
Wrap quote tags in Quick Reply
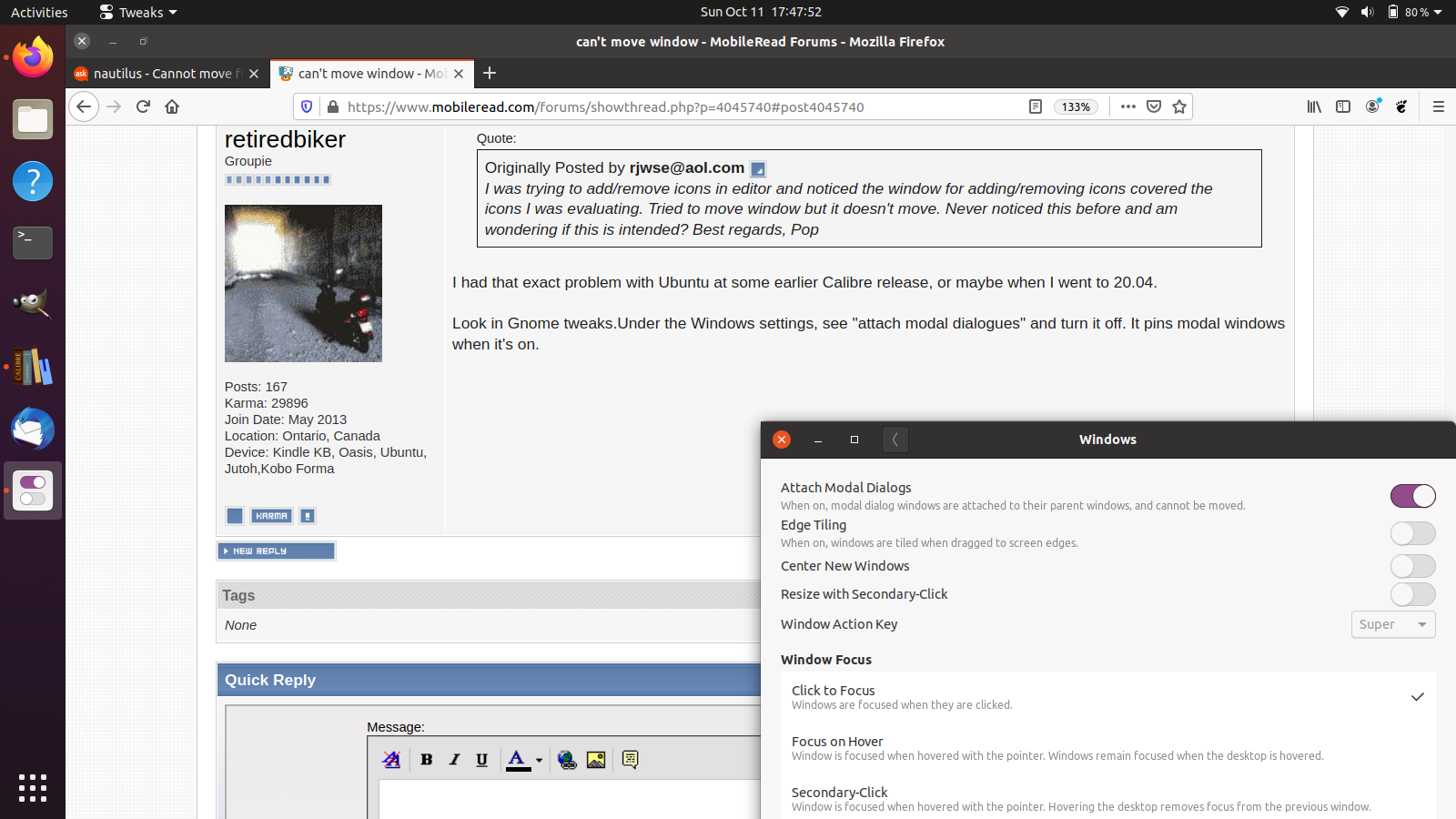(x=630, y=759)
